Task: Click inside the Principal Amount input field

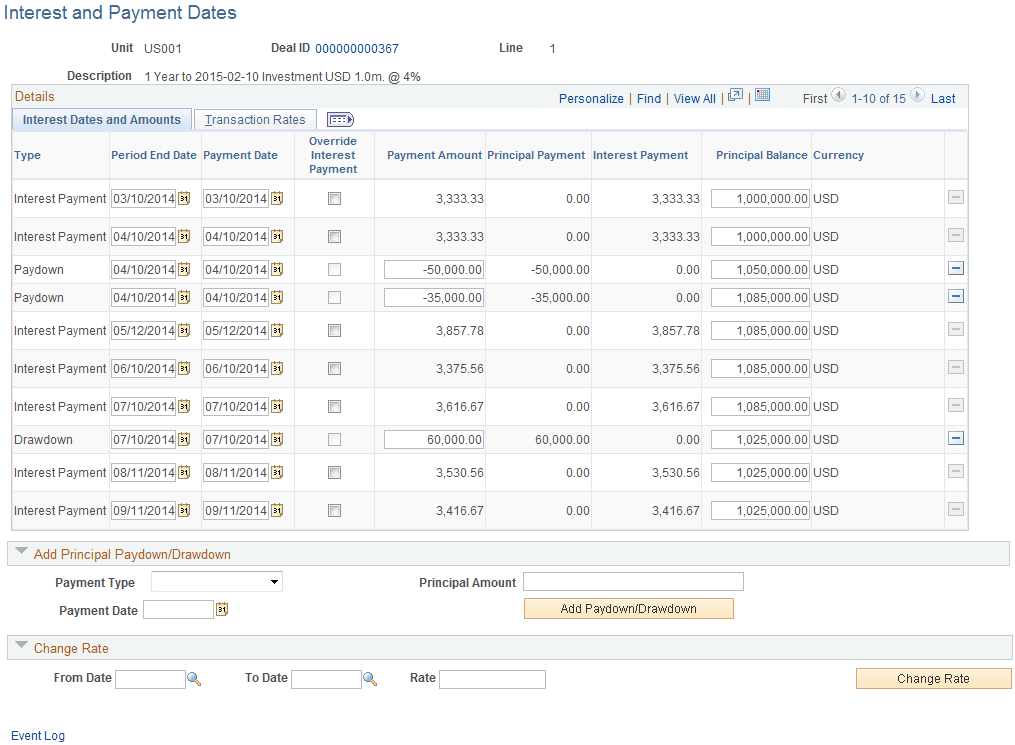Action: (x=632, y=581)
